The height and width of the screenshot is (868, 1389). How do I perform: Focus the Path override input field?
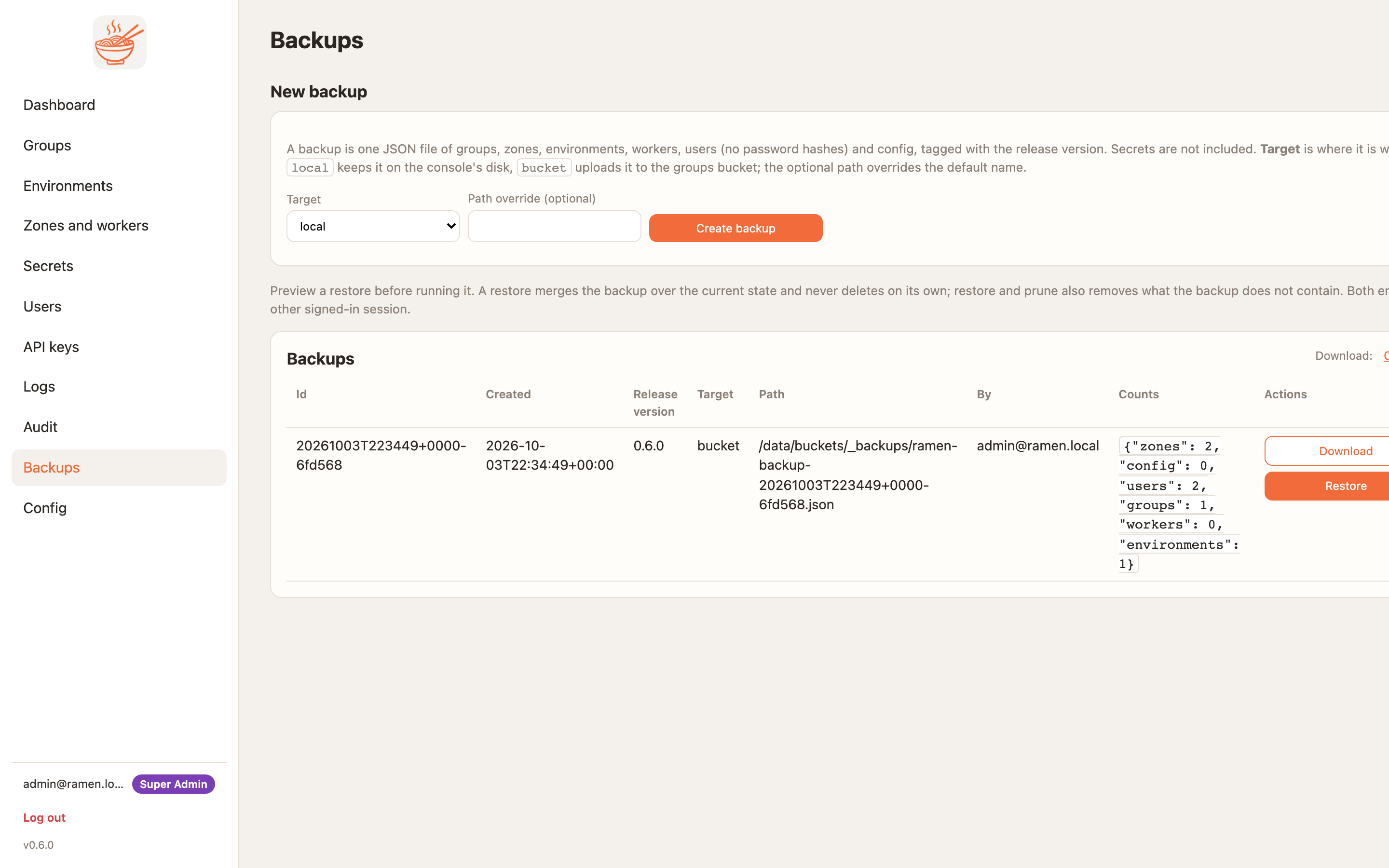point(554,226)
